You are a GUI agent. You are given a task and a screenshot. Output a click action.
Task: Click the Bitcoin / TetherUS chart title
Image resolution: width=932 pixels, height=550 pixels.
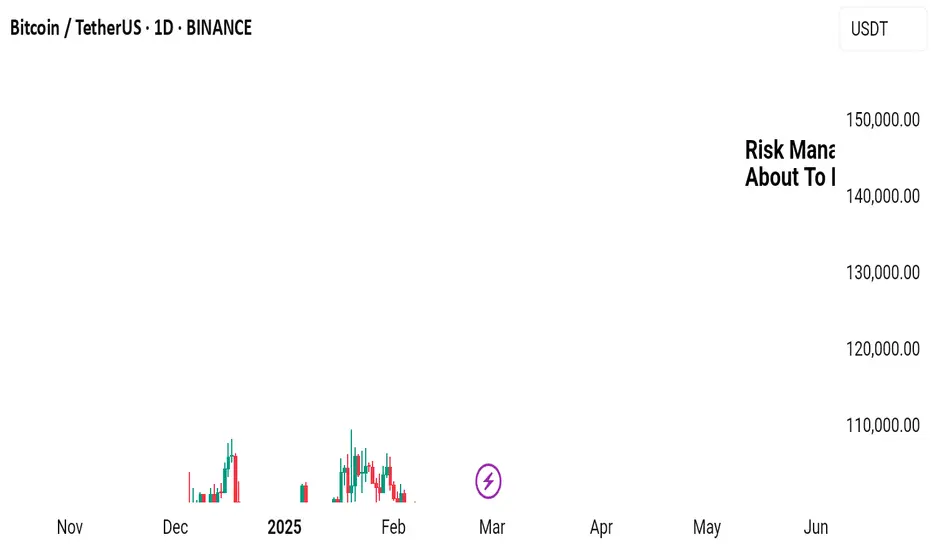[131, 28]
